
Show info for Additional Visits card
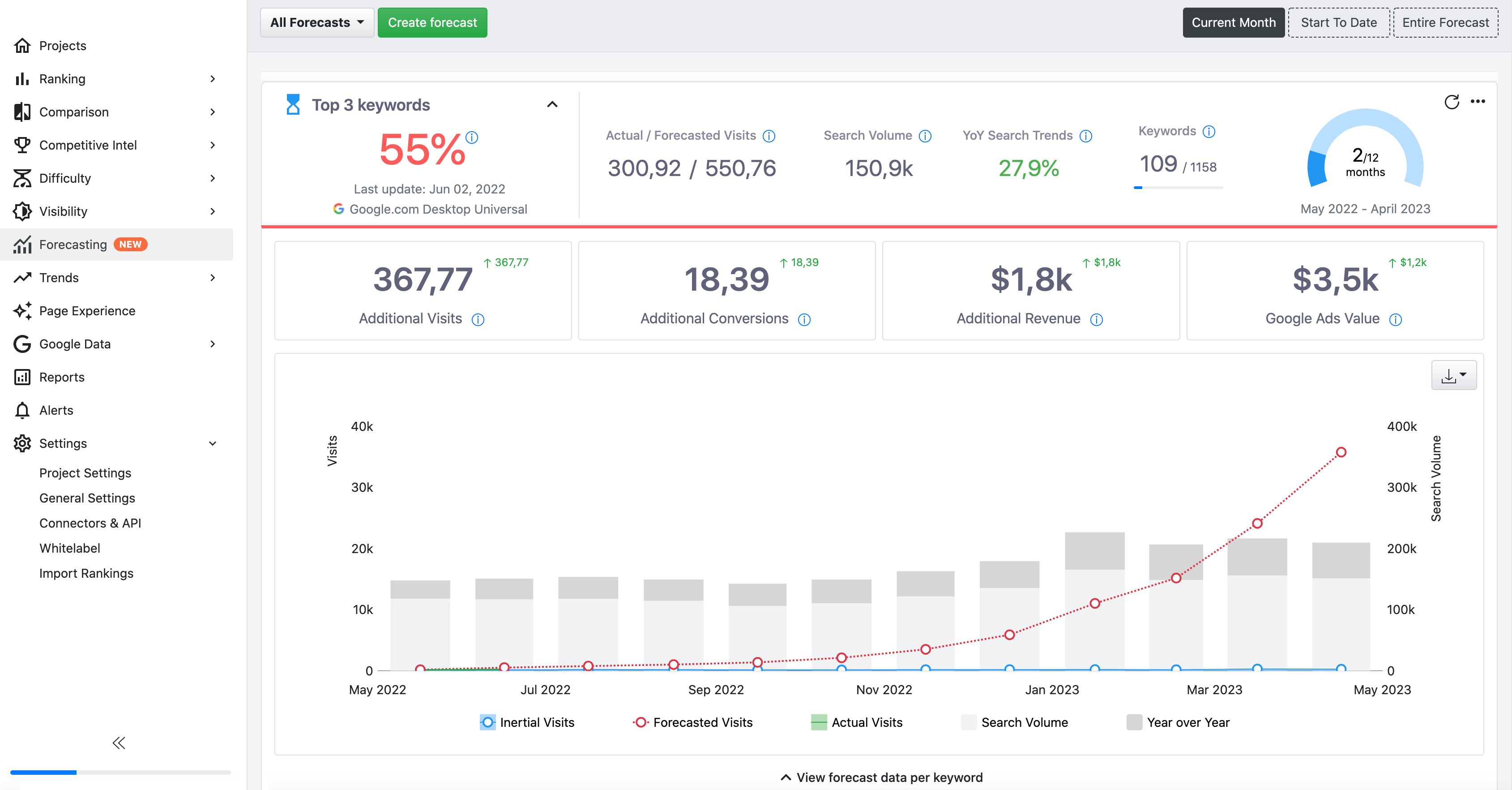point(478,319)
